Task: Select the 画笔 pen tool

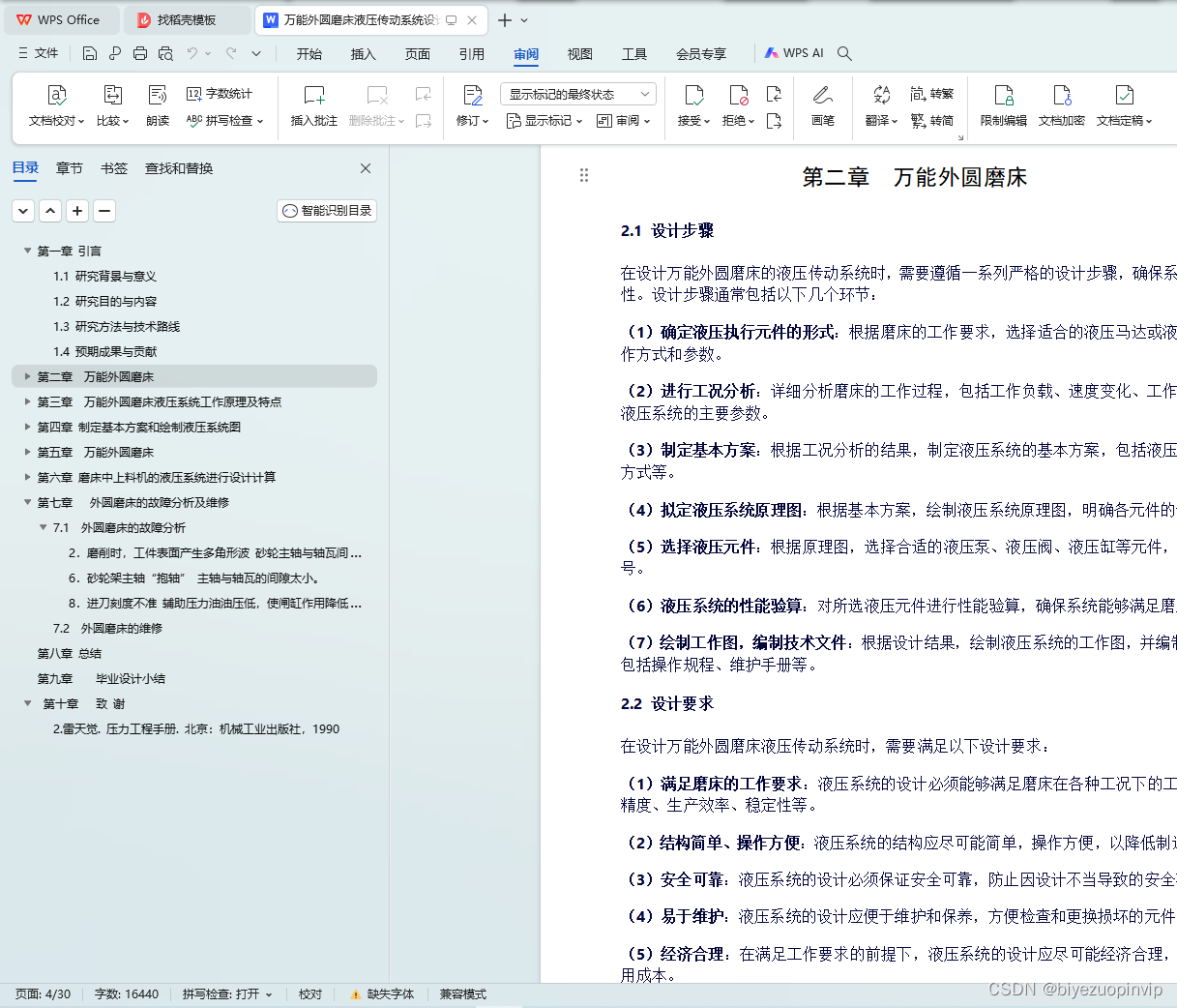Action: (x=823, y=106)
